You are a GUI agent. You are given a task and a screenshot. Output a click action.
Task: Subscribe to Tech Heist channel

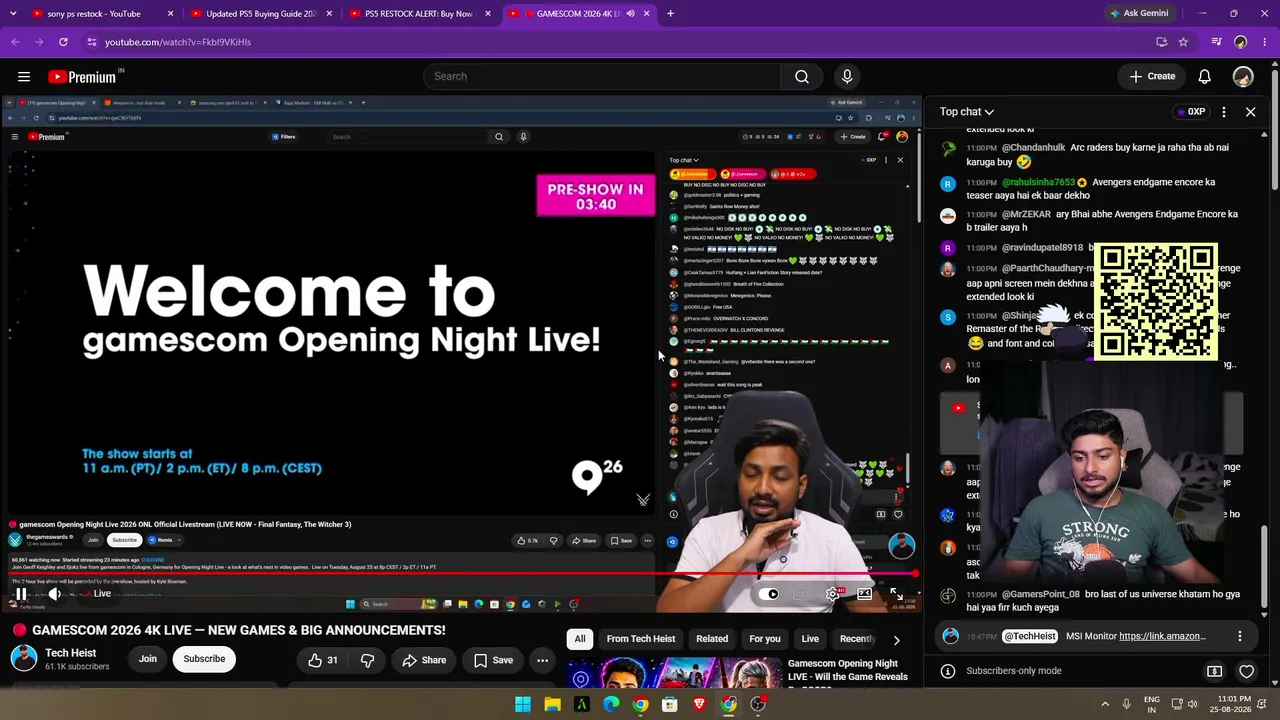point(204,659)
